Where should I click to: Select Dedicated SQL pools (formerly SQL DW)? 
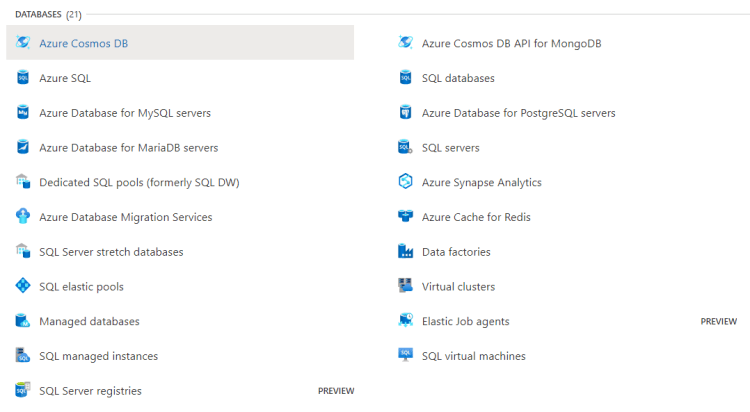(139, 183)
